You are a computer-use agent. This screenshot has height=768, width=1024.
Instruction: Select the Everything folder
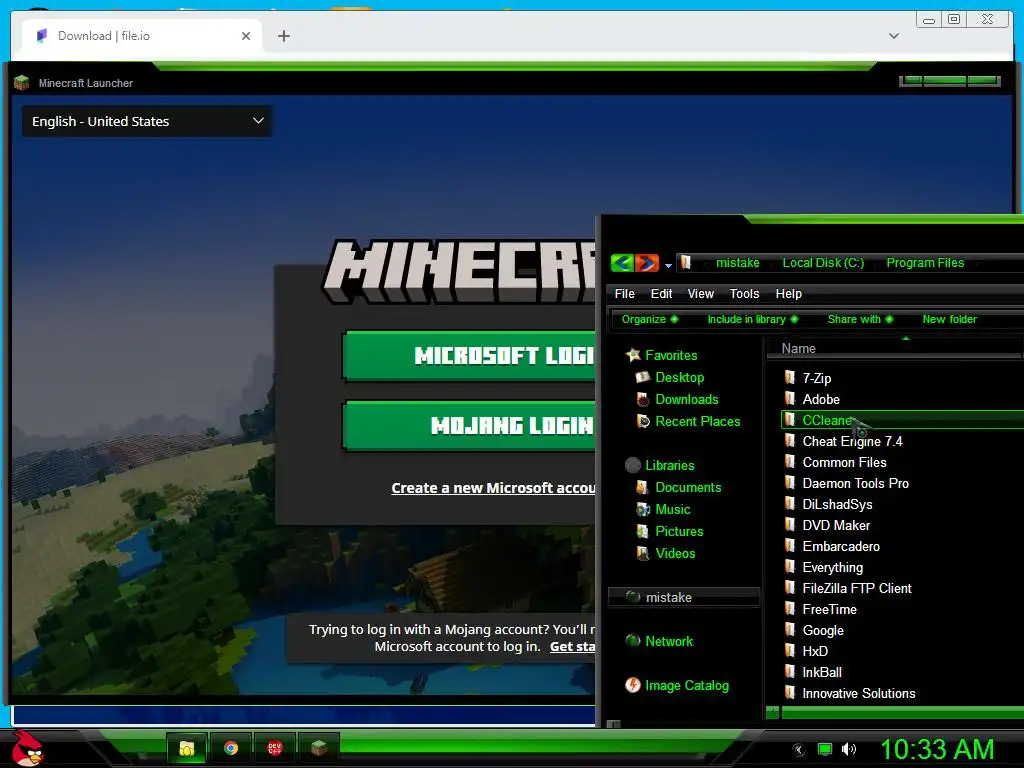832,568
